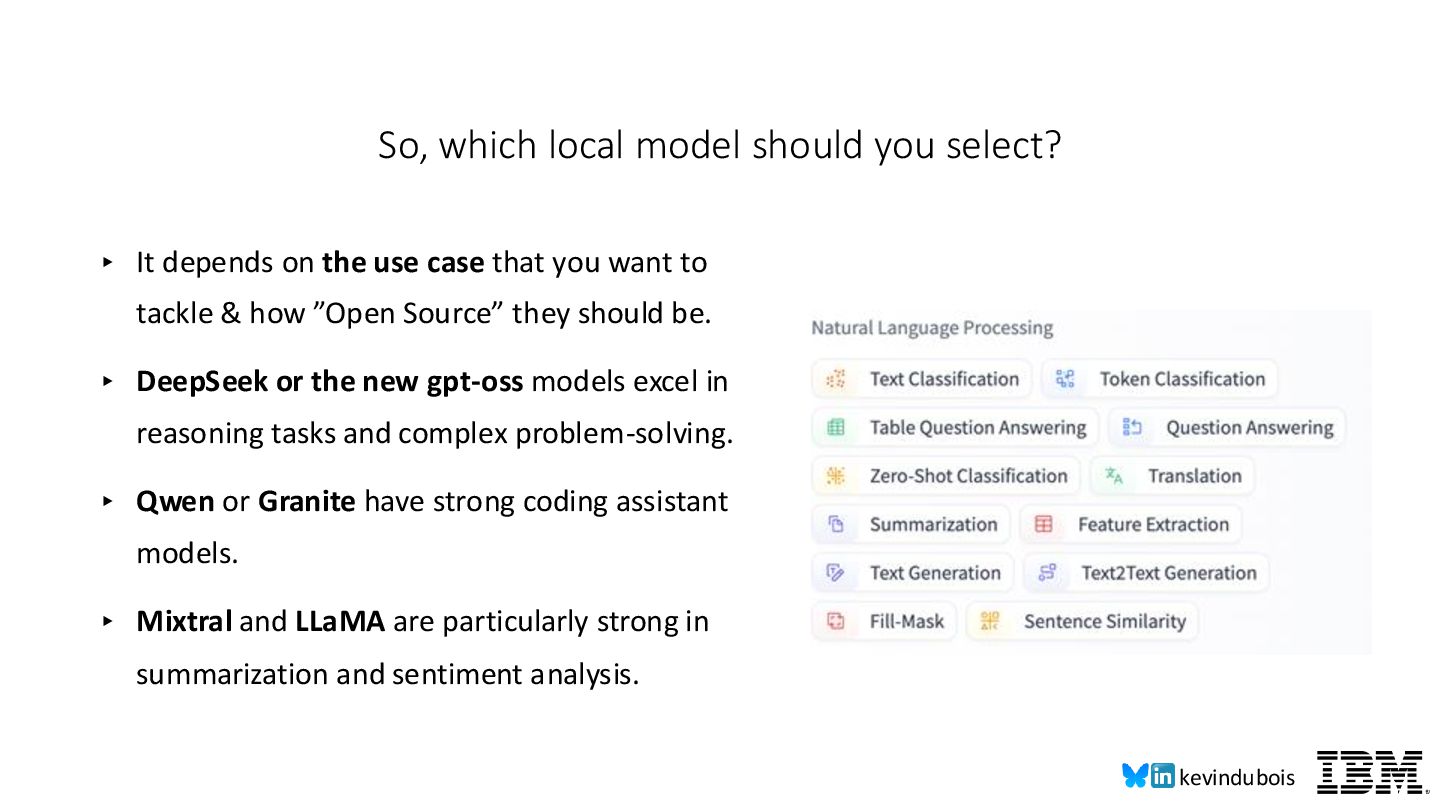Click the Bluesky butterfly icon
The height and width of the screenshot is (810, 1440).
tap(1135, 776)
